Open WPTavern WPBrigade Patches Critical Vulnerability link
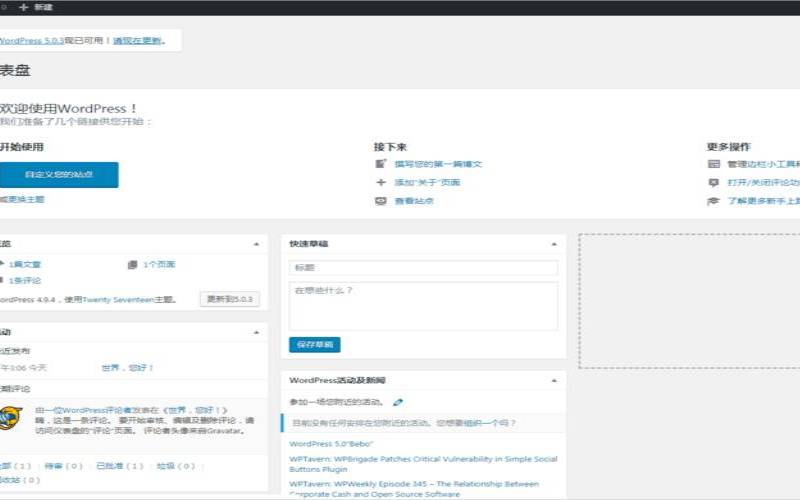 tap(423, 464)
